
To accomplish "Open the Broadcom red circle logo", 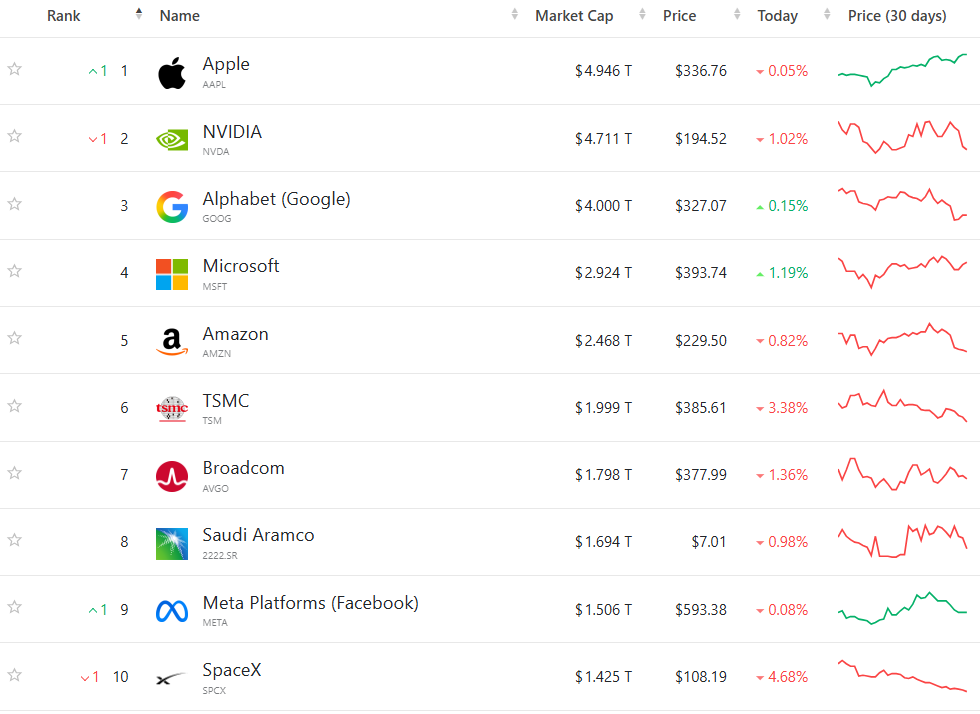I will click(172, 476).
